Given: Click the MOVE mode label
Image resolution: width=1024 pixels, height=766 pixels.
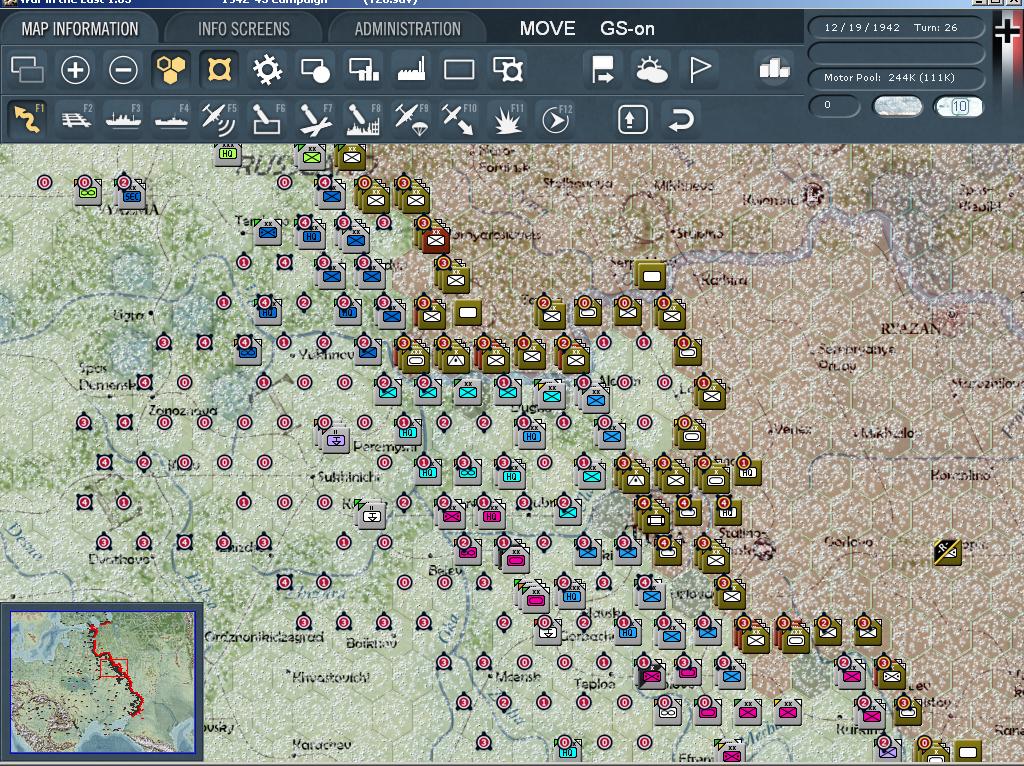Looking at the screenshot, I should pyautogui.click(x=547, y=29).
